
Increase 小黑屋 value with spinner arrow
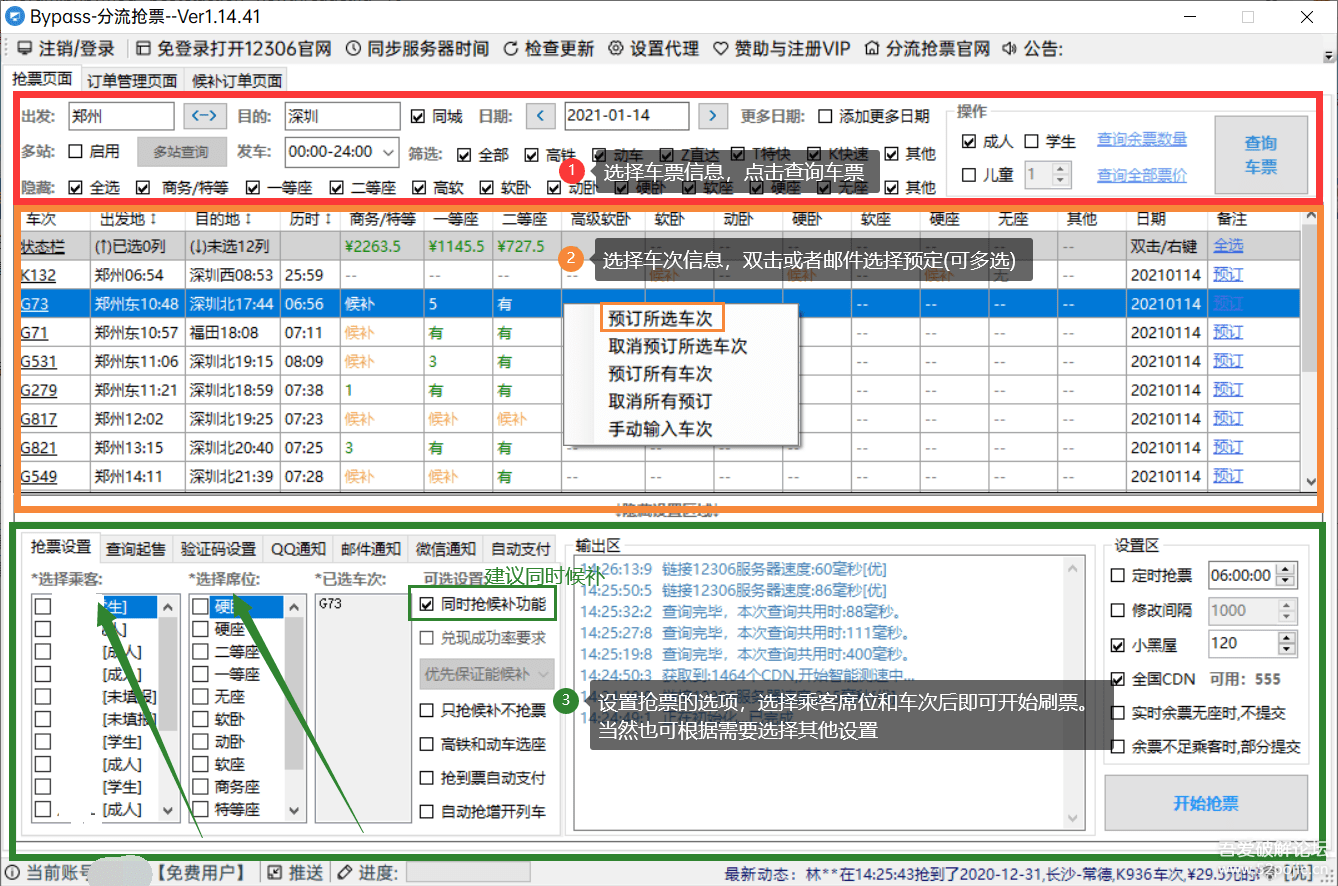(x=1286, y=637)
